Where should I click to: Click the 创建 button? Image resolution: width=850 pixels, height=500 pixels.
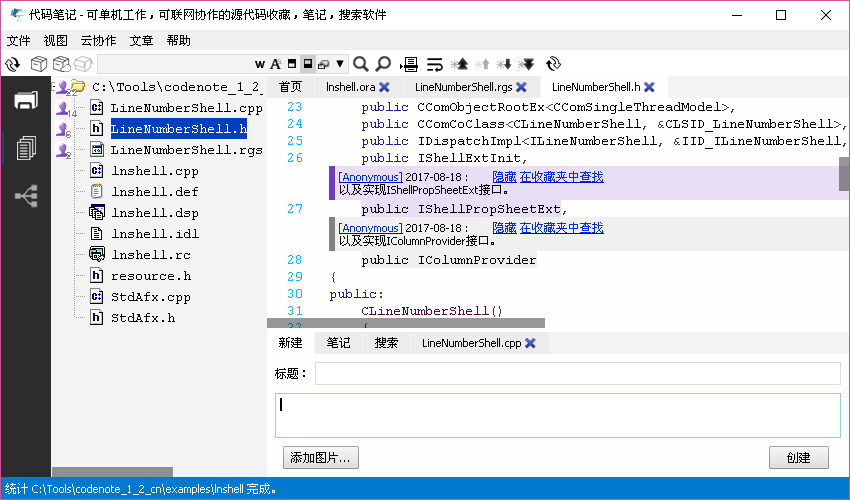point(799,458)
